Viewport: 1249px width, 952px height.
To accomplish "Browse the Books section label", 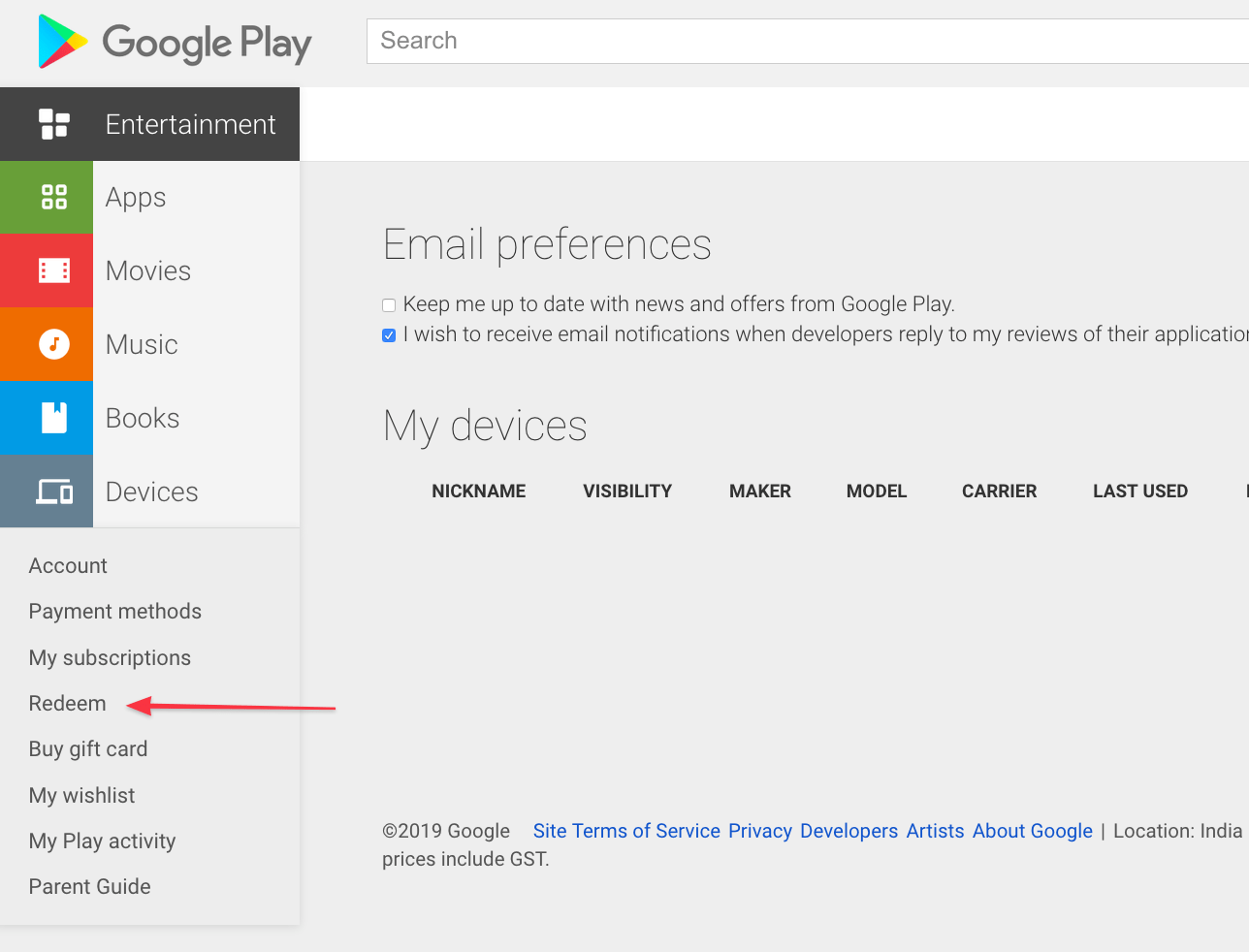I will (143, 418).
